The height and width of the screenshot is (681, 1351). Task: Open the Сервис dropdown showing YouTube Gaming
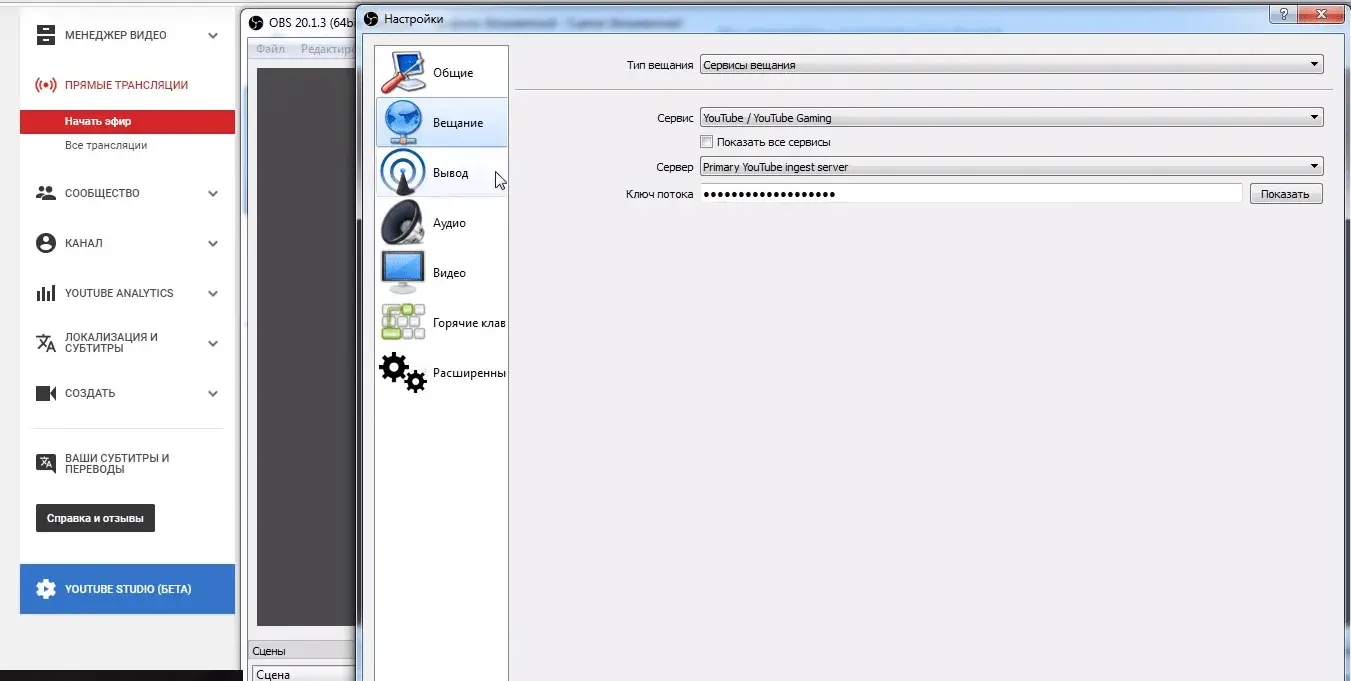tap(1011, 118)
